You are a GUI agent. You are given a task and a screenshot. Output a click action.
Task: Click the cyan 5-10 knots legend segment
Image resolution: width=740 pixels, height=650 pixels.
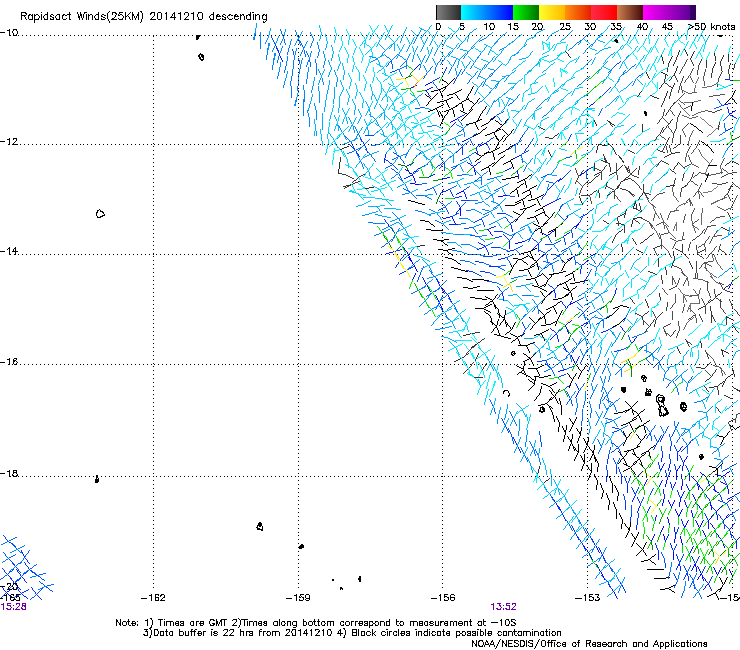474,12
